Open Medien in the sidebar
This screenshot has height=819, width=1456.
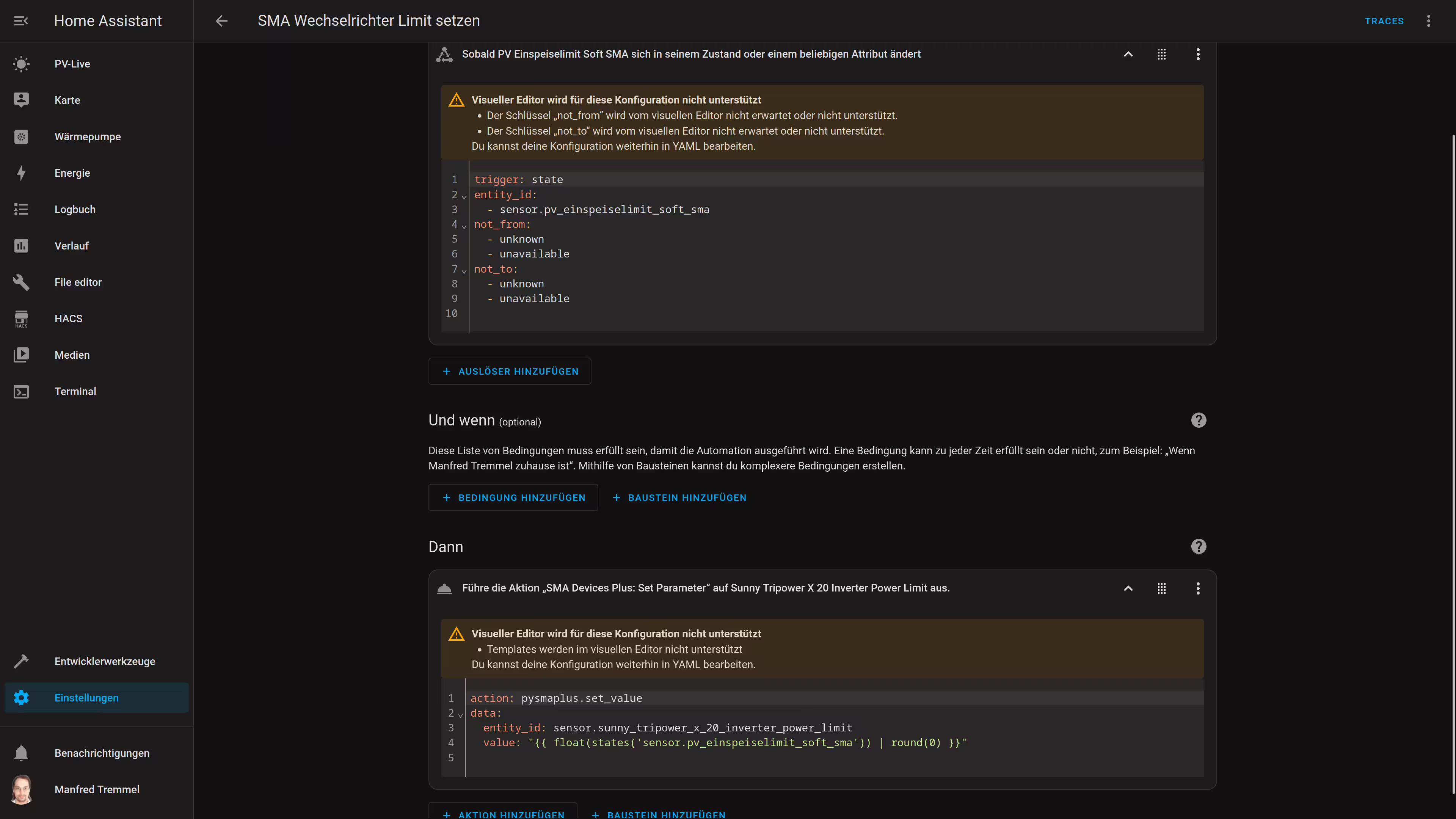point(97,355)
